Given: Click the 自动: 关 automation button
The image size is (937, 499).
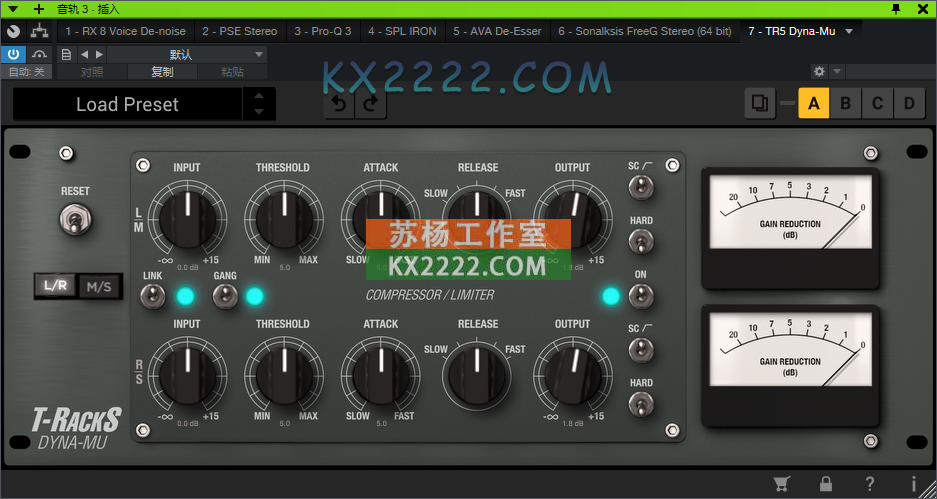Looking at the screenshot, I should tap(26, 72).
